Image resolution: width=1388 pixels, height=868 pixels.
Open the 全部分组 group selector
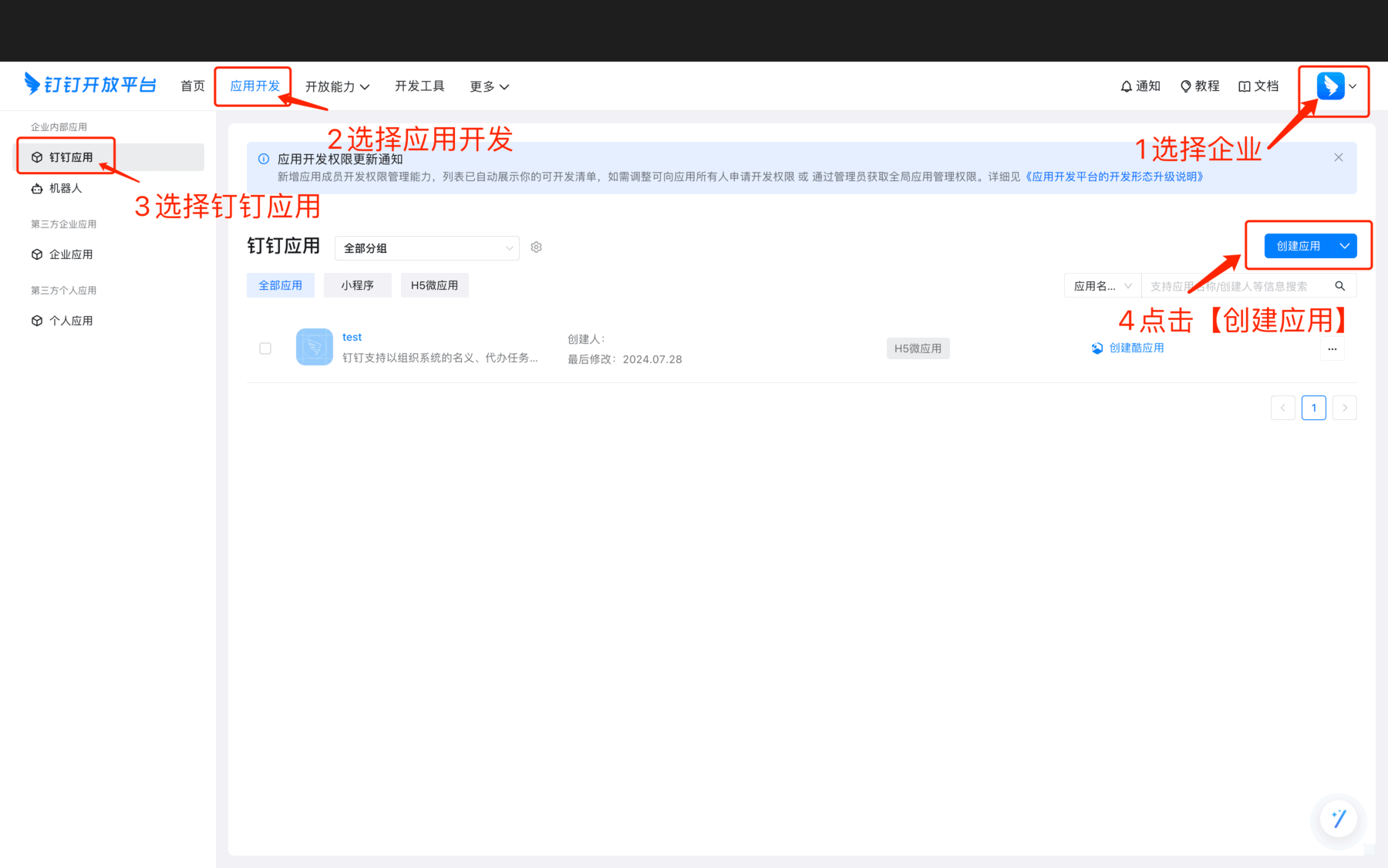pos(427,248)
